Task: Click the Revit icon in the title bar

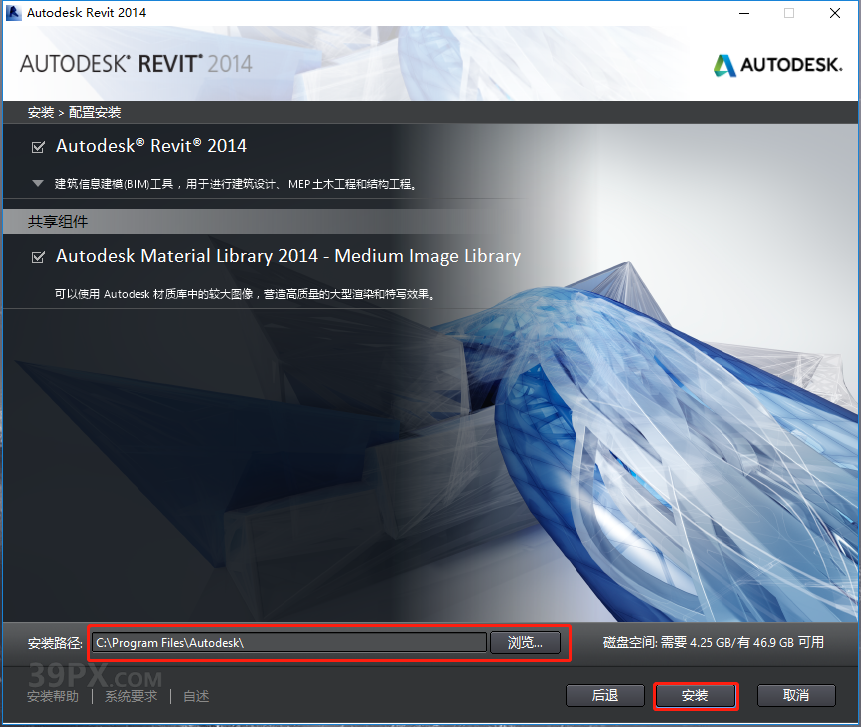Action: click(14, 13)
